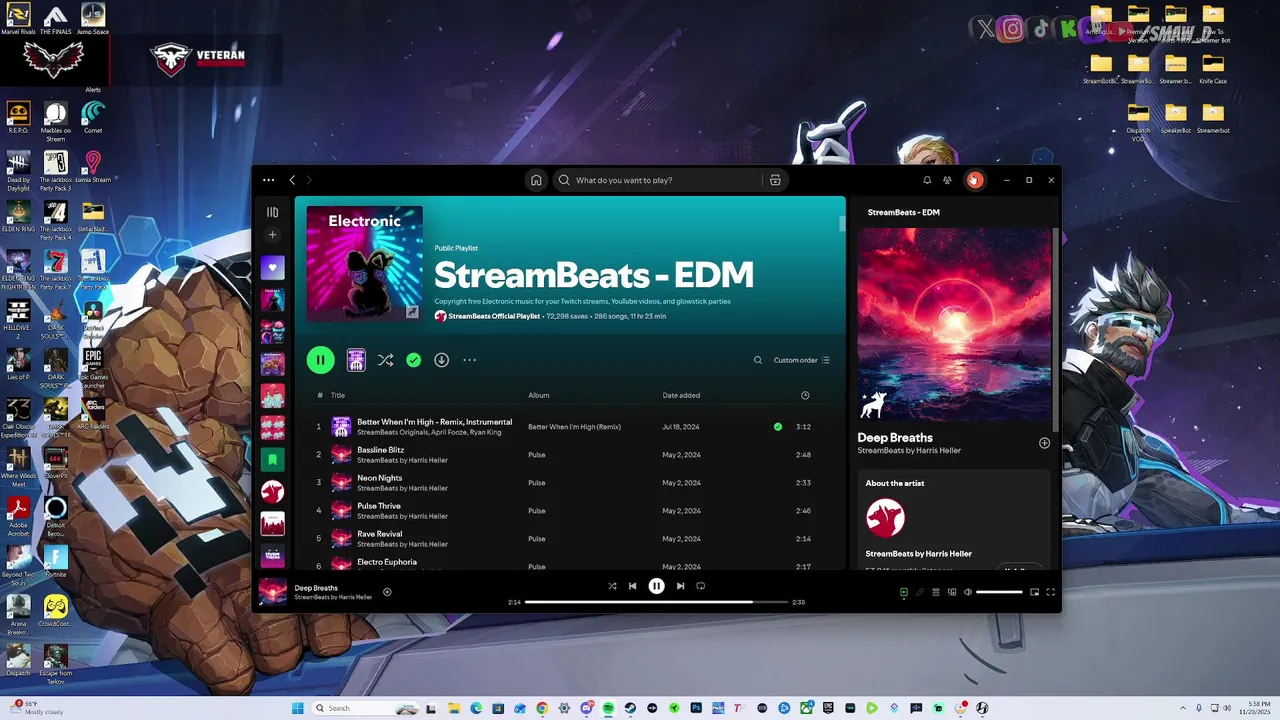Open album link Better When I'm High (Remix)
1280x720 pixels.
pos(574,427)
